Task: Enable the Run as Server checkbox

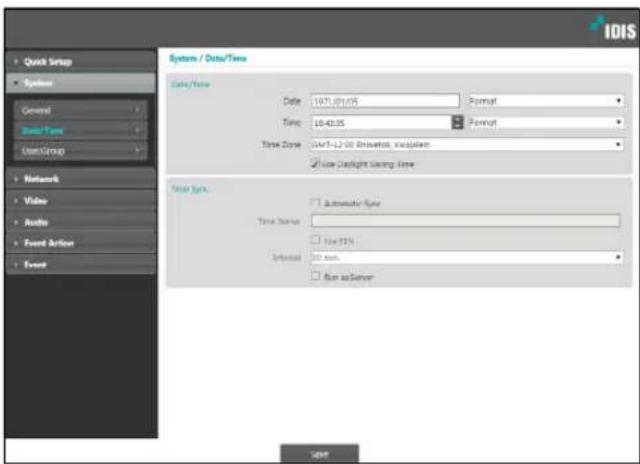Action: 315,276
